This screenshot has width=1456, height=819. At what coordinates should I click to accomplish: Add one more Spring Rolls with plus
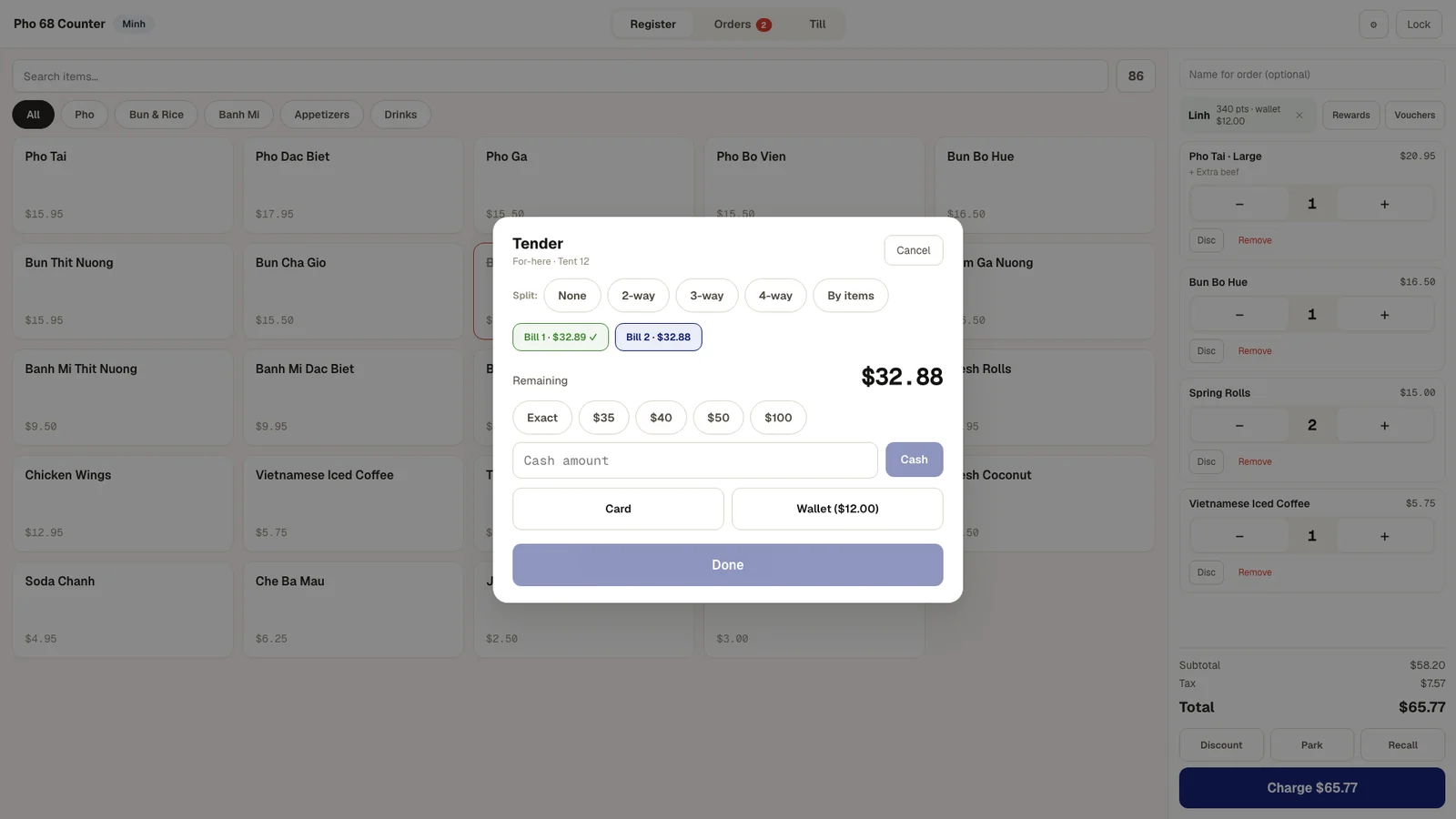1384,425
